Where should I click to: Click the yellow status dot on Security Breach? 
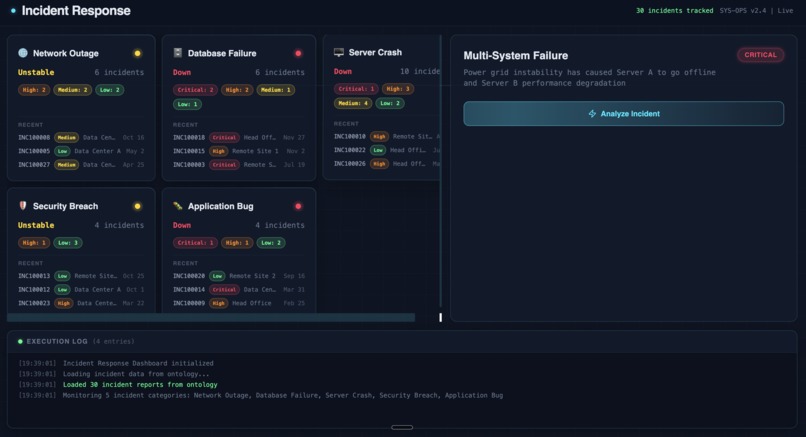tap(137, 206)
